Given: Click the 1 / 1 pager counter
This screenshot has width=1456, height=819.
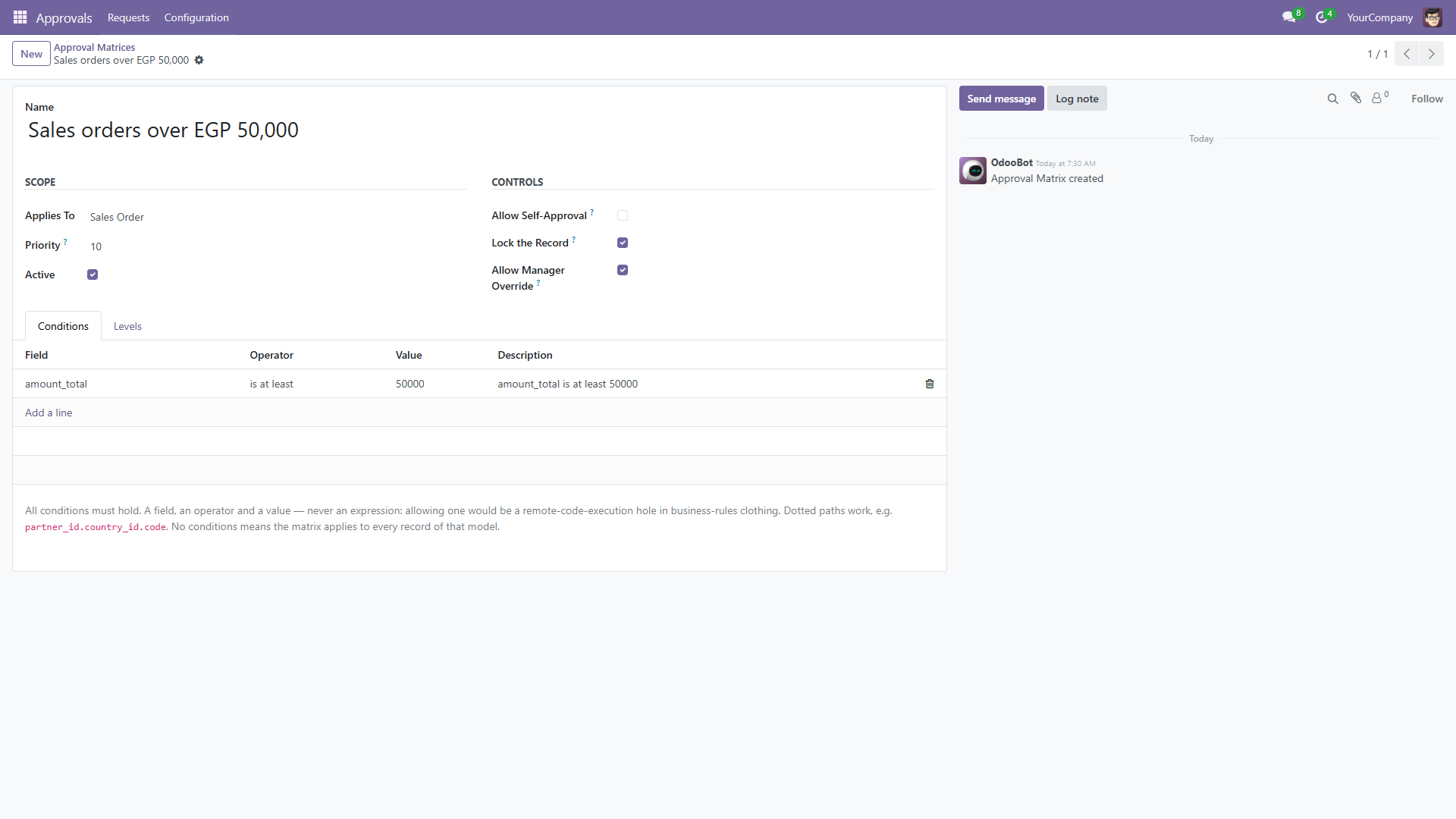Looking at the screenshot, I should tap(1377, 54).
